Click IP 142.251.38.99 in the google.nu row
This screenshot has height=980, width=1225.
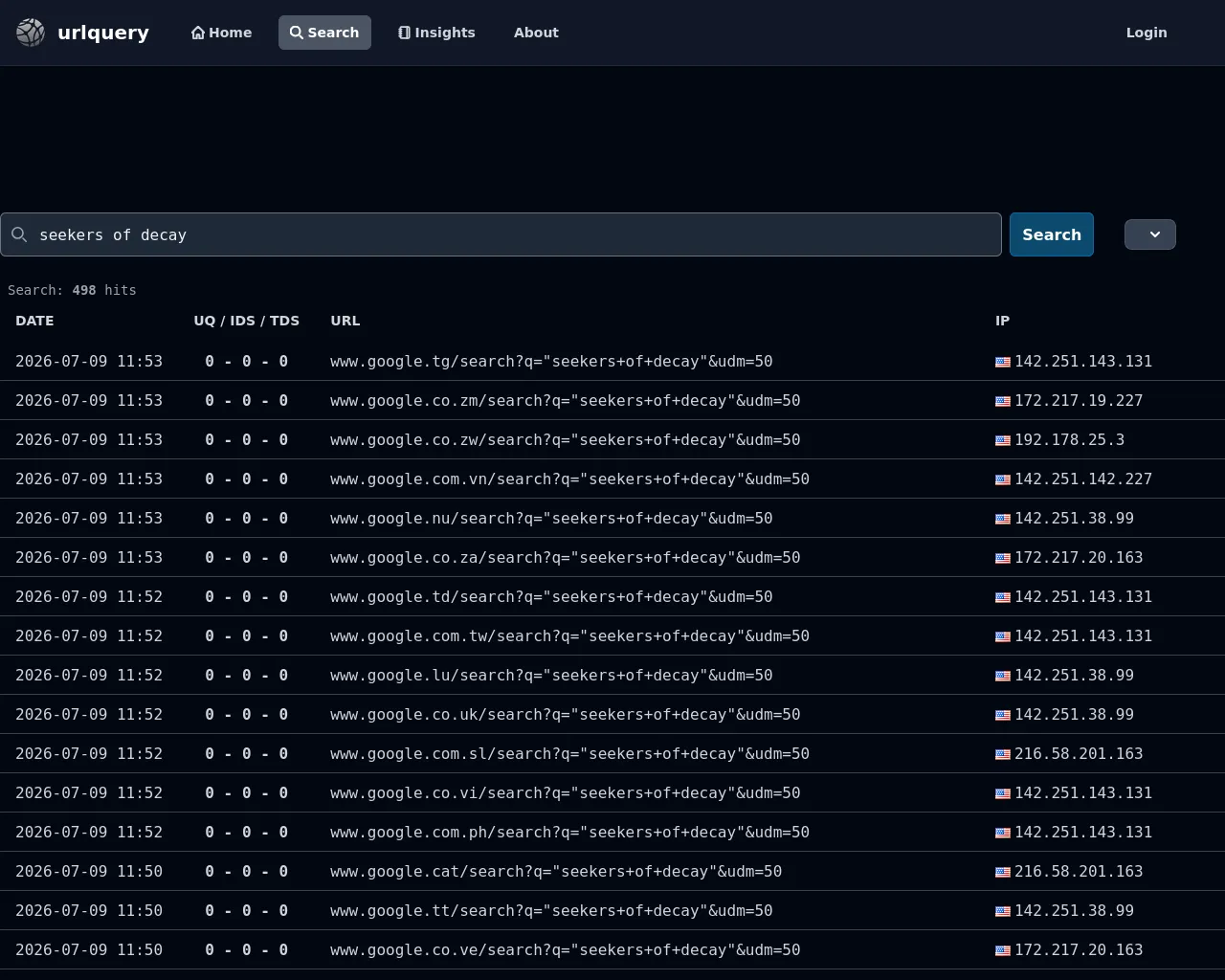[1074, 519]
